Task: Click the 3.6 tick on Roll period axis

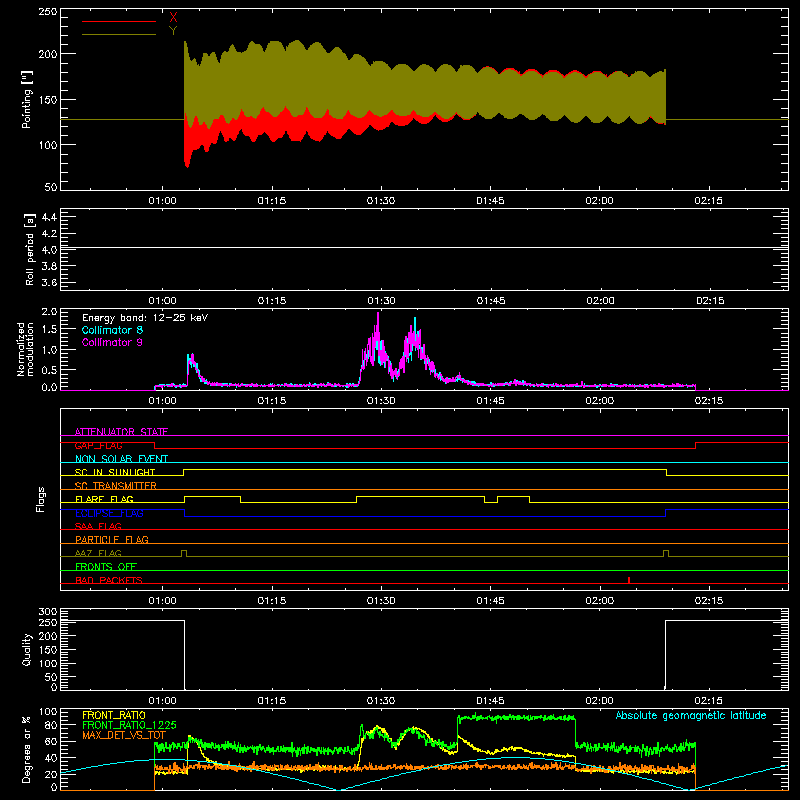Action: pos(49,283)
